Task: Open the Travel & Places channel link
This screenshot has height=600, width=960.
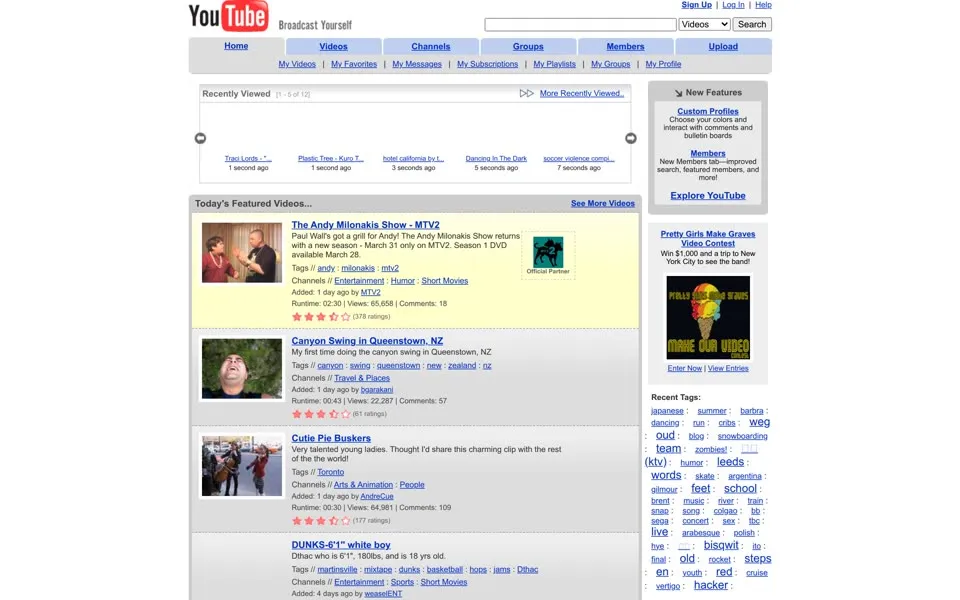Action: (x=362, y=378)
